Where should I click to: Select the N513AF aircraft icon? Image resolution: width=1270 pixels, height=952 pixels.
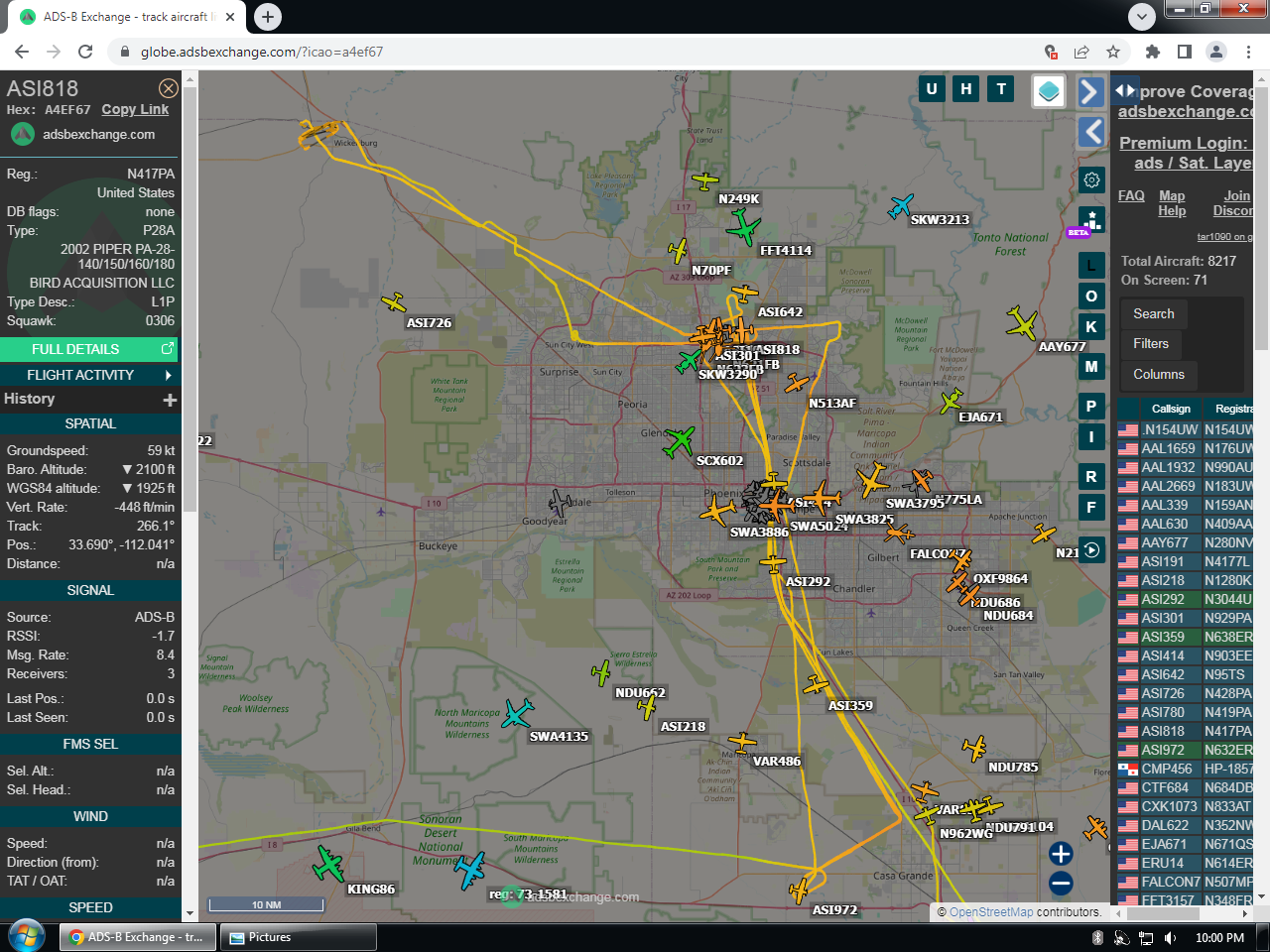(797, 383)
